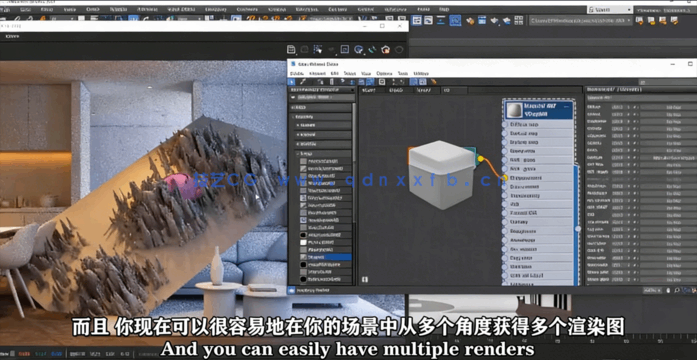
Task: Click the orange-and-white teapot icon in the frame buffer toolbar
Action: (x=385, y=49)
